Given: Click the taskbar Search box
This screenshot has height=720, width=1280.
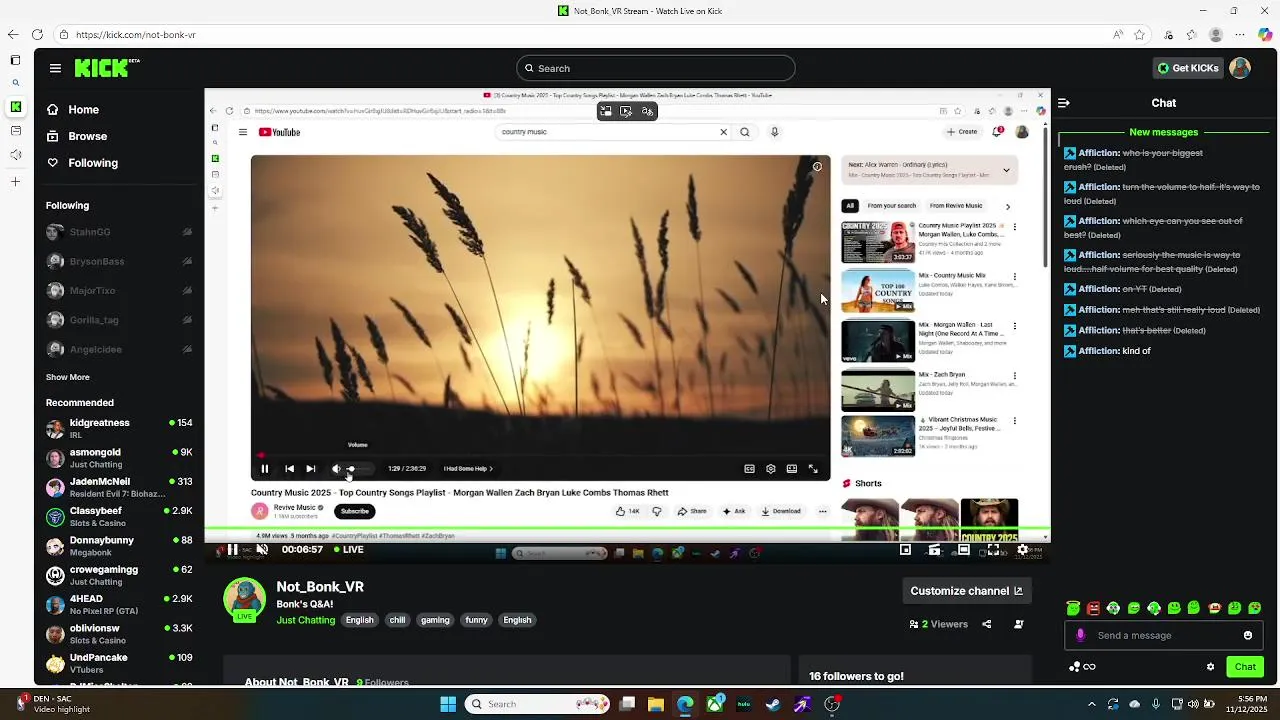Looking at the screenshot, I should (x=536, y=704).
